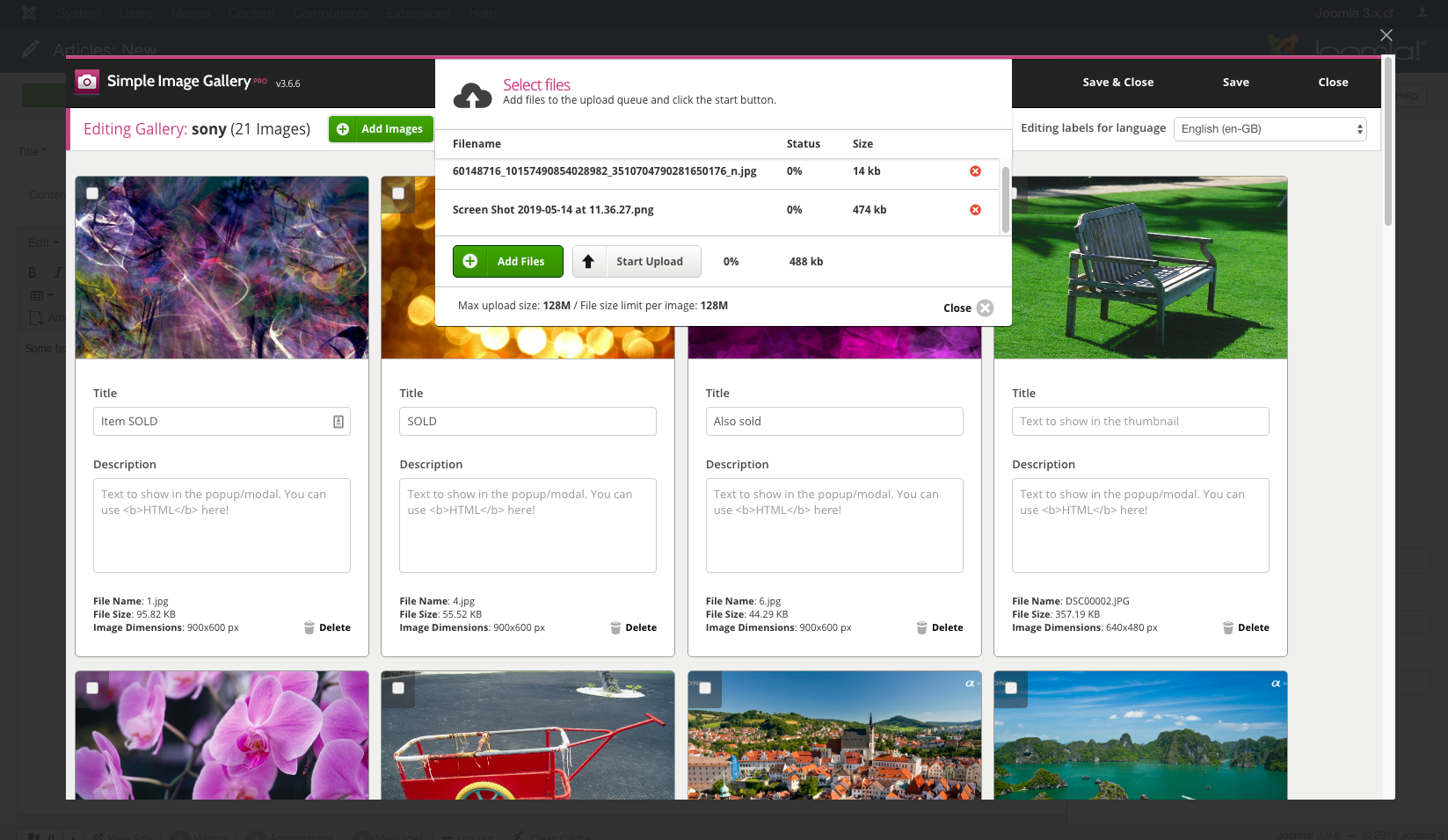This screenshot has width=1448, height=840.
Task: Click the empty Title field for DSC00002.JPG
Action: pos(1140,422)
